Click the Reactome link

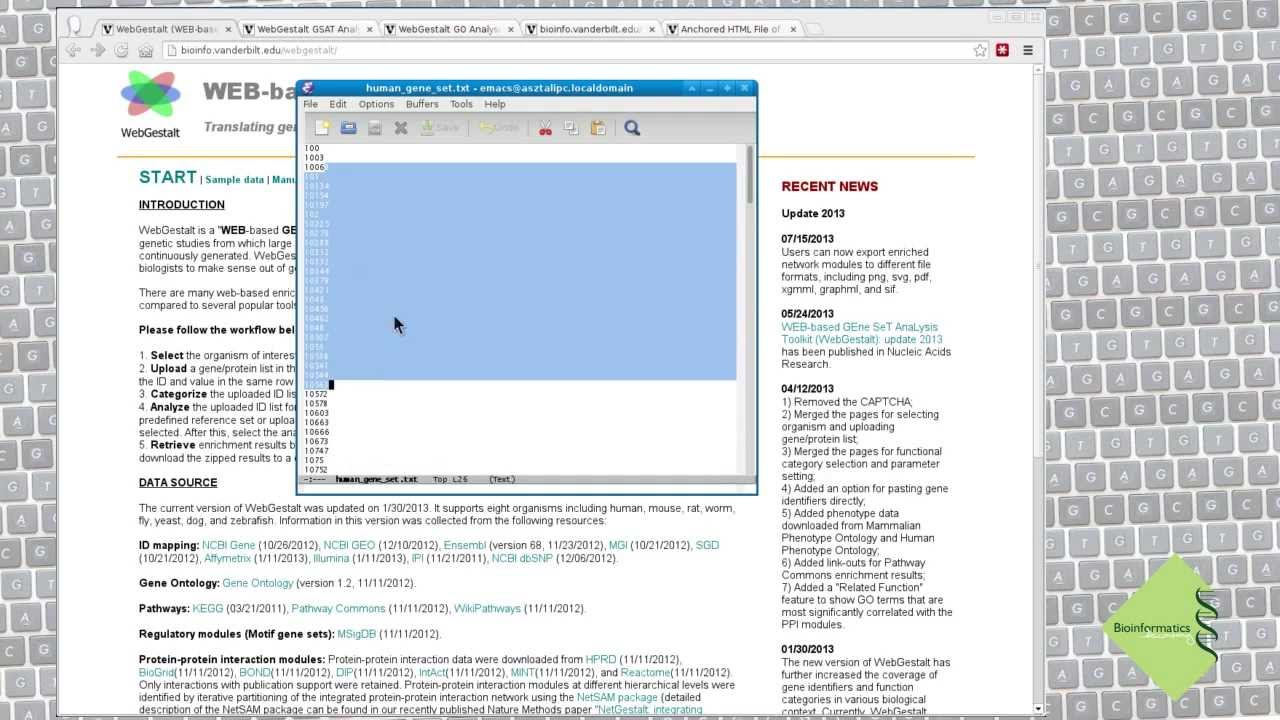pyautogui.click(x=645, y=672)
